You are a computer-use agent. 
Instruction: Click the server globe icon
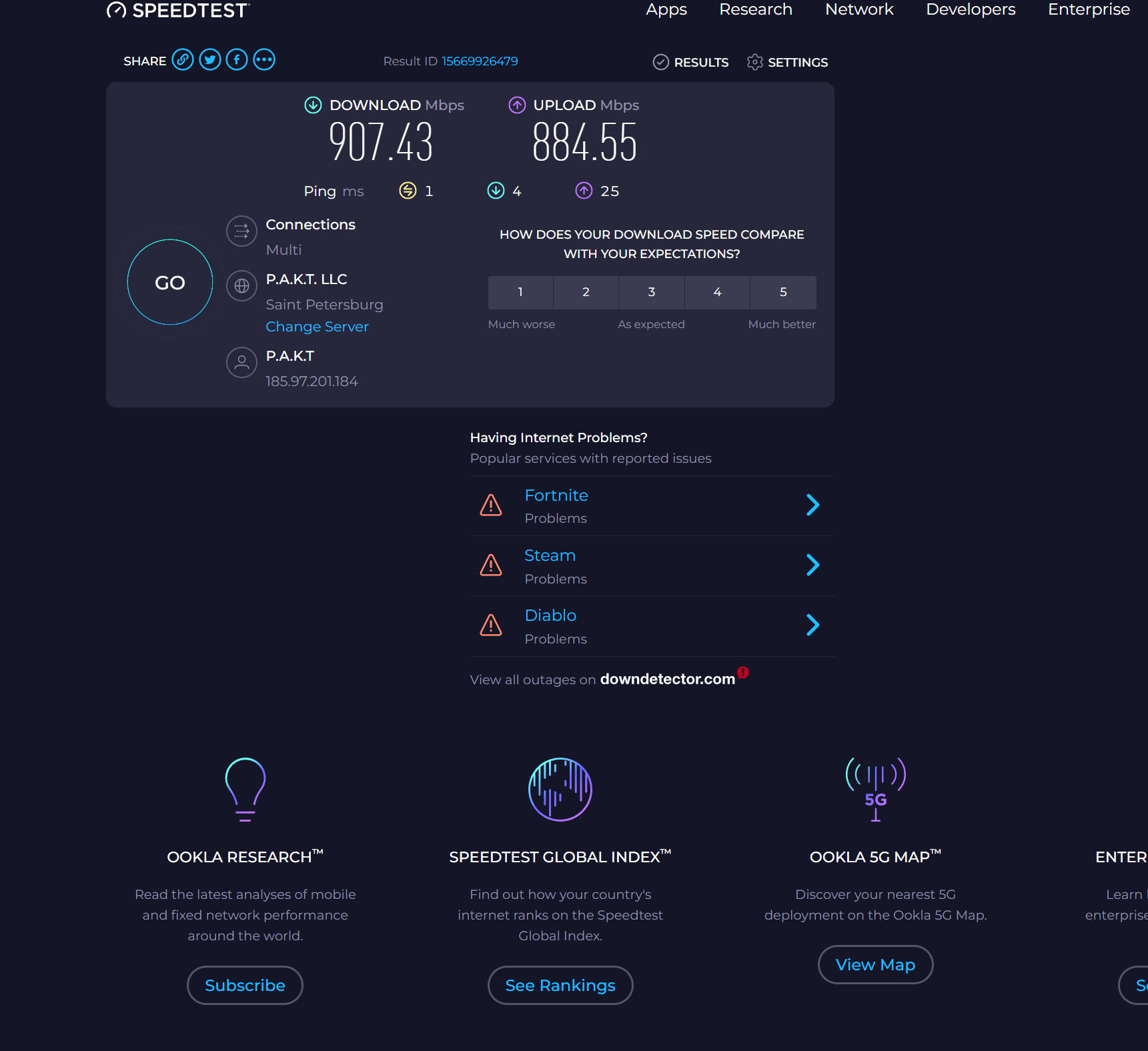click(241, 286)
